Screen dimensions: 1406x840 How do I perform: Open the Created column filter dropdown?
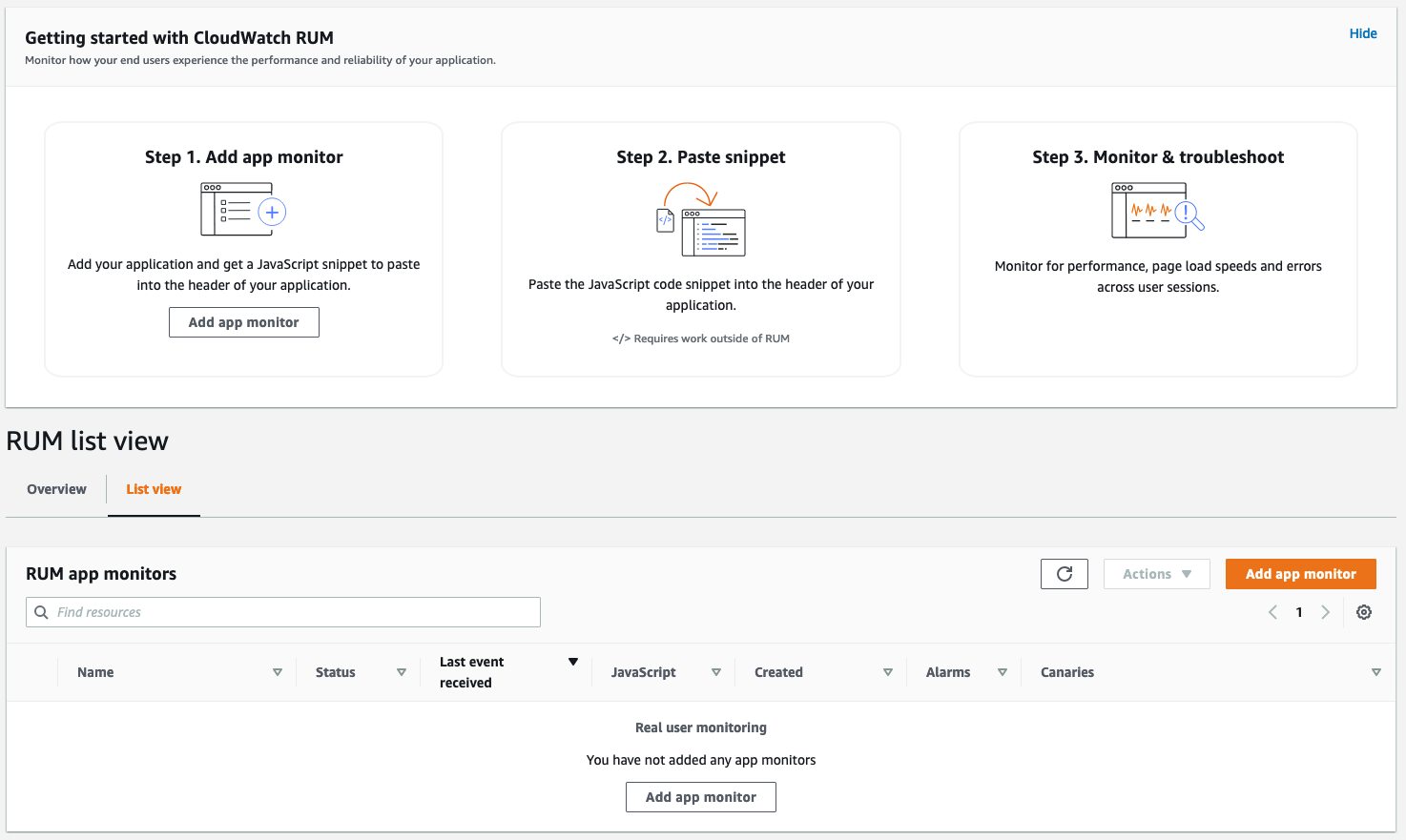[x=887, y=671]
